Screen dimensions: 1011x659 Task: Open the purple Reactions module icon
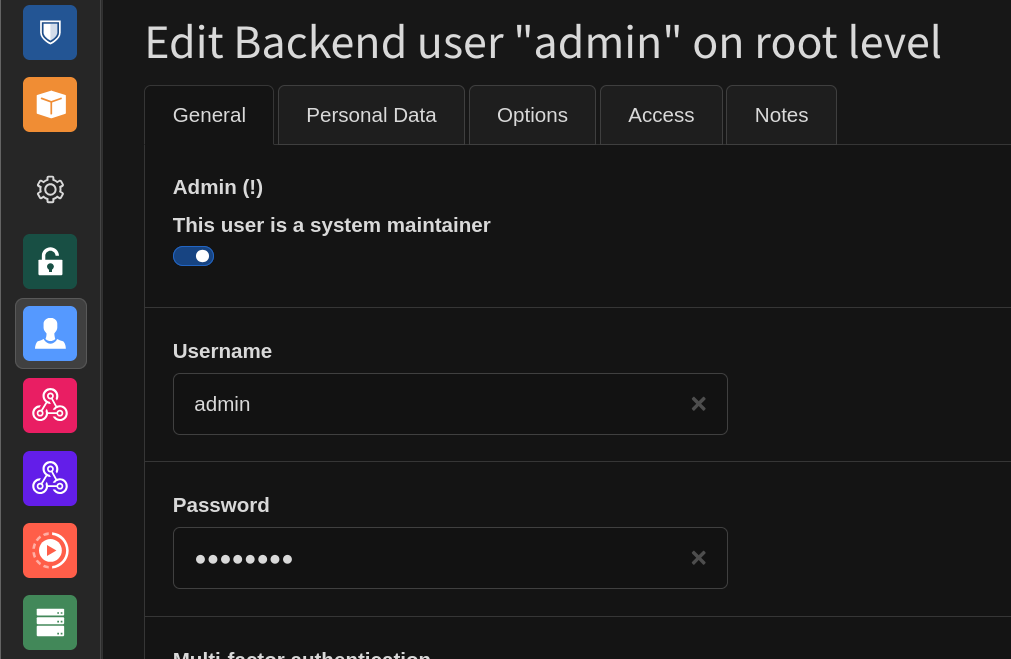[50, 478]
